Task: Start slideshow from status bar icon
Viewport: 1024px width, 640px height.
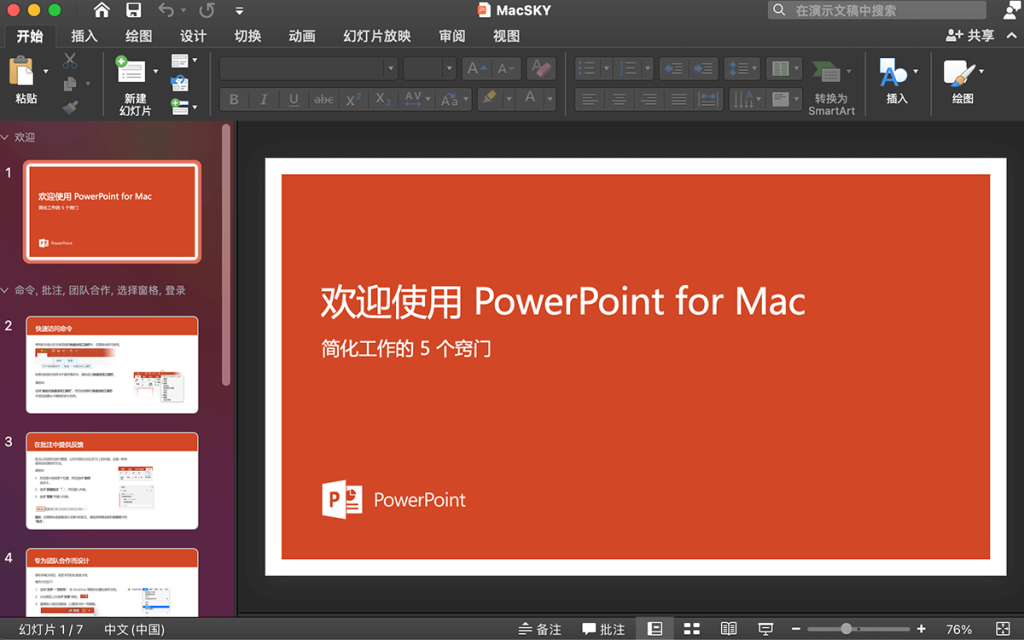Action: (x=765, y=629)
